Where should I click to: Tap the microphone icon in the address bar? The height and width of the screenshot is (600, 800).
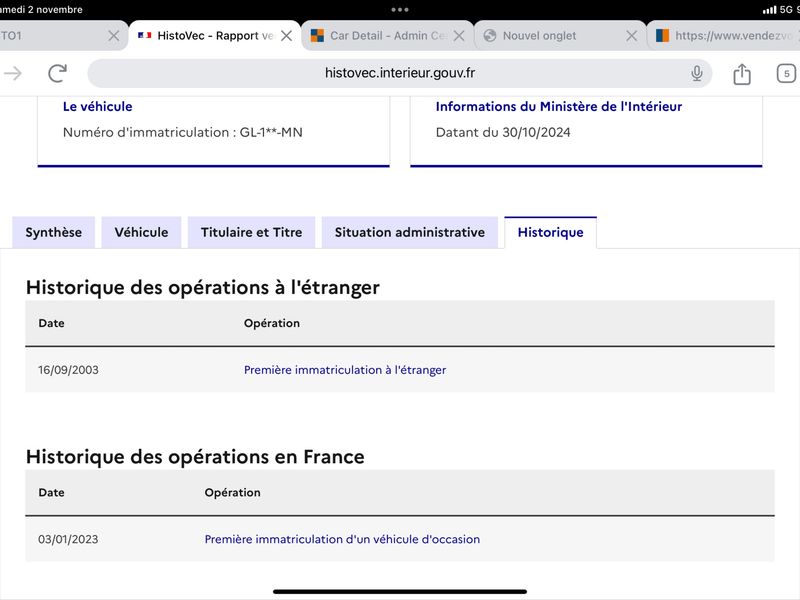tap(696, 73)
